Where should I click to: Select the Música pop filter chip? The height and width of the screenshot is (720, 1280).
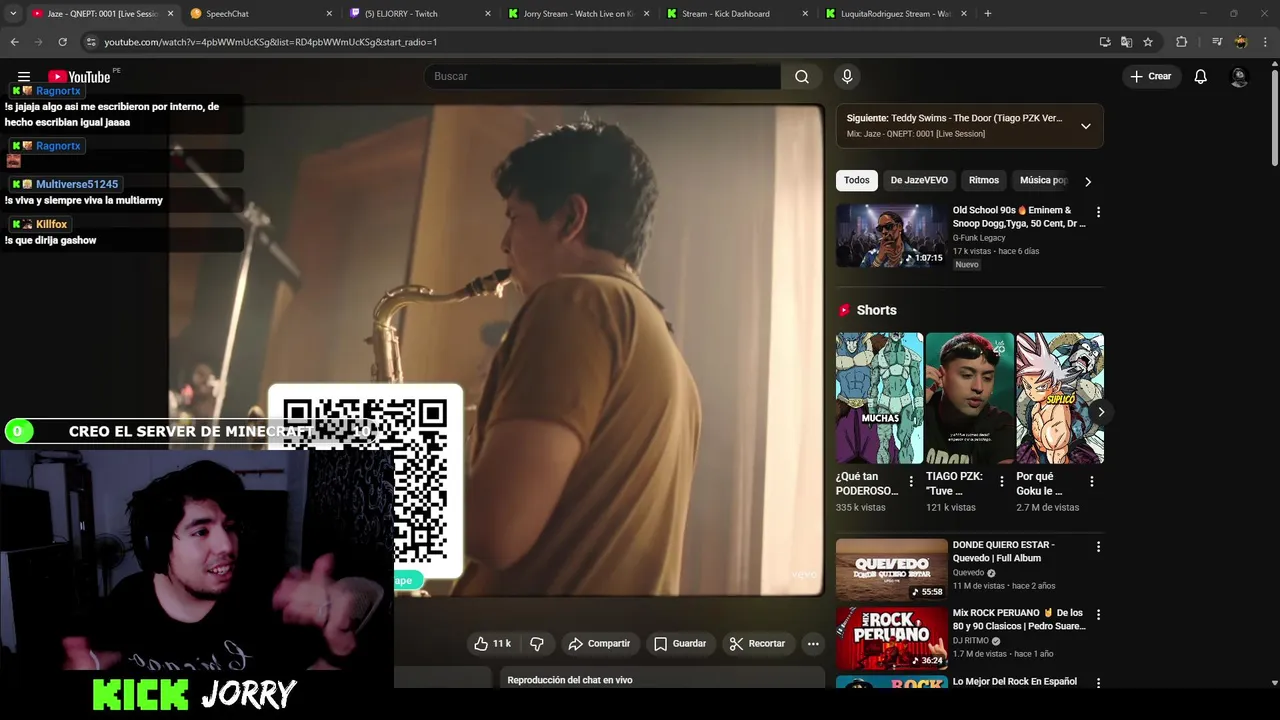coord(1043,181)
